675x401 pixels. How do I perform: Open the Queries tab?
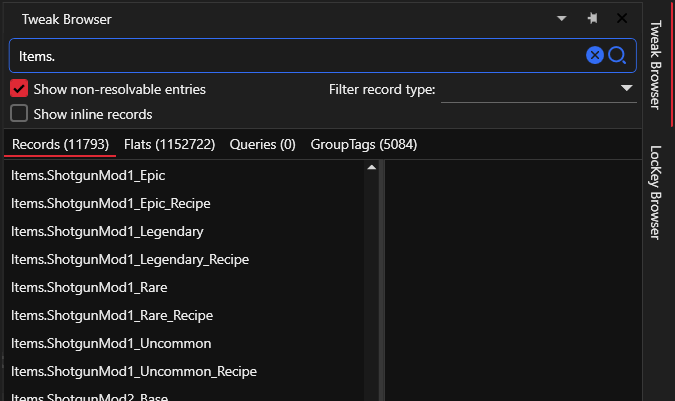(262, 144)
